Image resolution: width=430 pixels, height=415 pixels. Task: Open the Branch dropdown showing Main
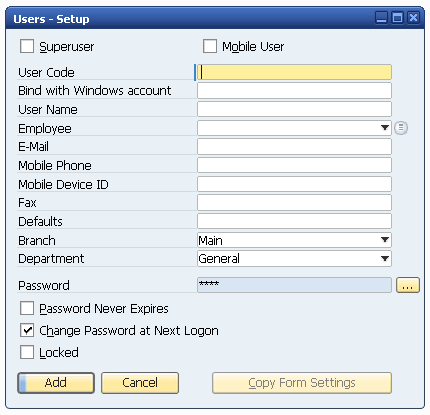[x=294, y=240]
